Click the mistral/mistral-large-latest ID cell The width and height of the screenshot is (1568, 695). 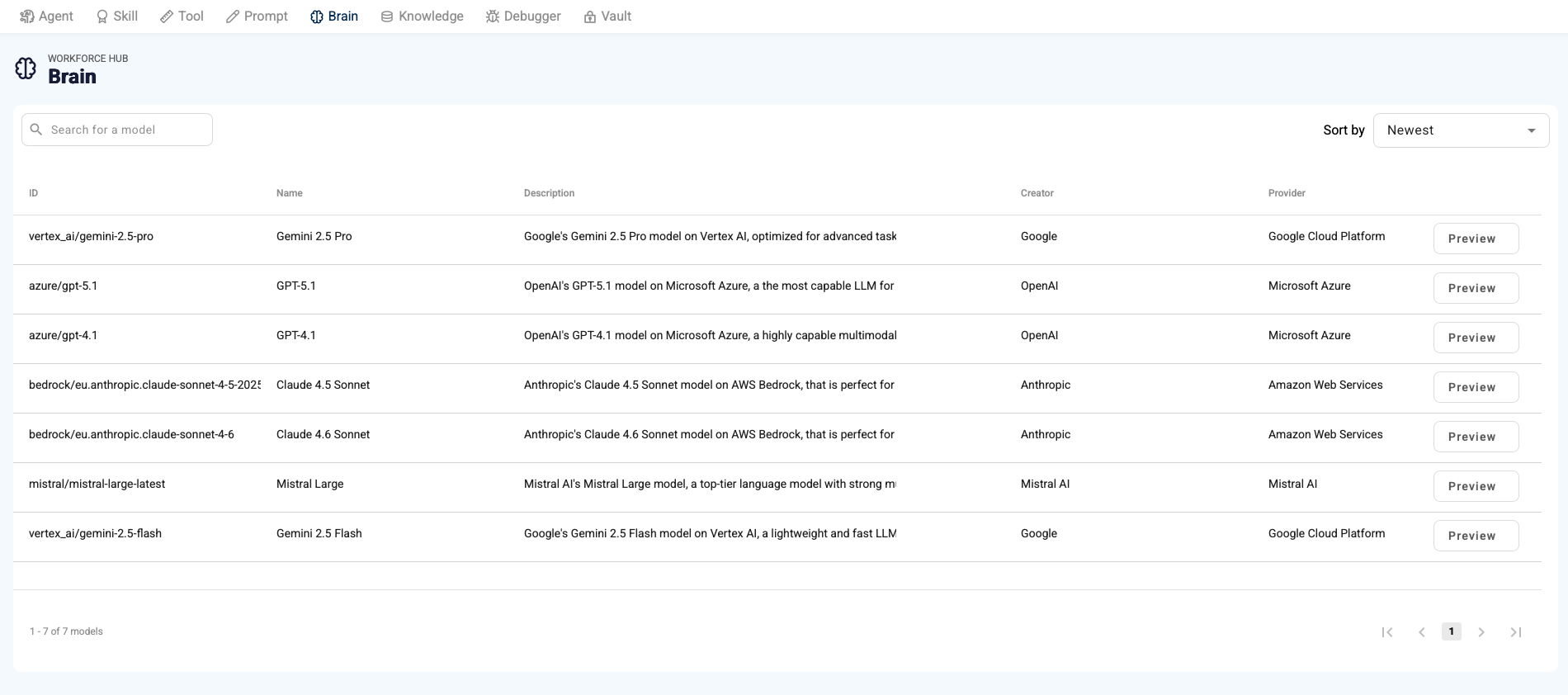97,484
